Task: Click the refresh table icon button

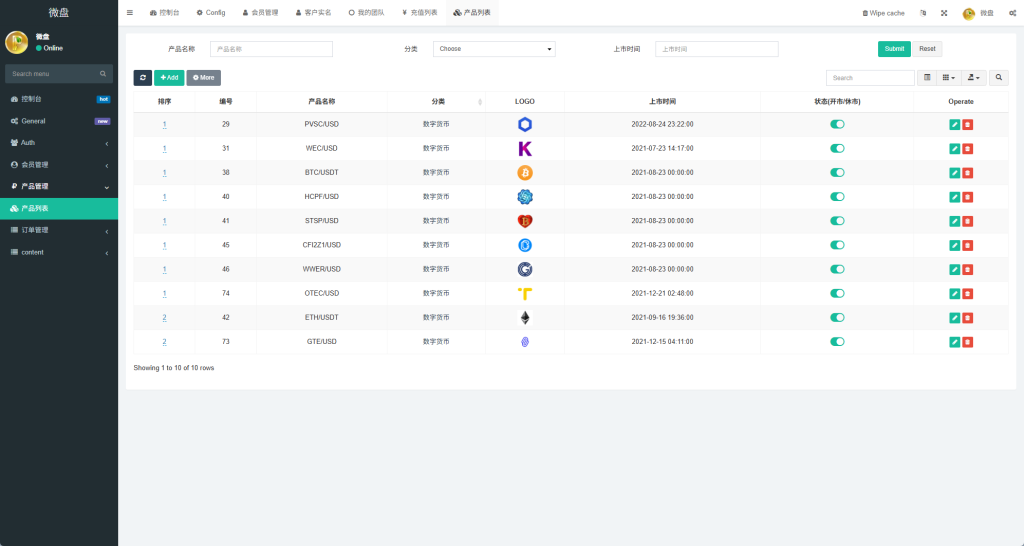Action: (142, 77)
